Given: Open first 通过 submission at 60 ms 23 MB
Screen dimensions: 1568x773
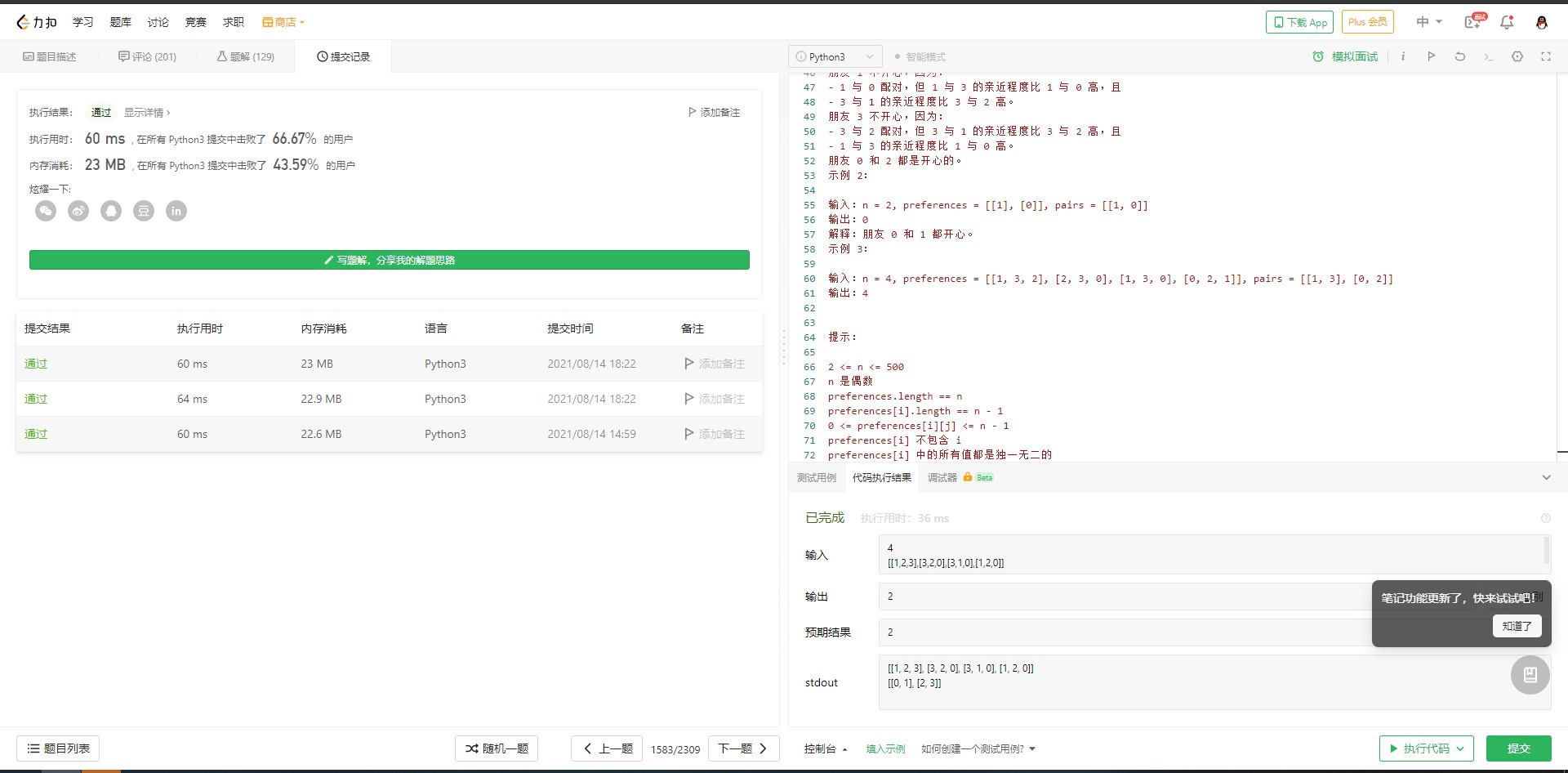Looking at the screenshot, I should tap(36, 364).
